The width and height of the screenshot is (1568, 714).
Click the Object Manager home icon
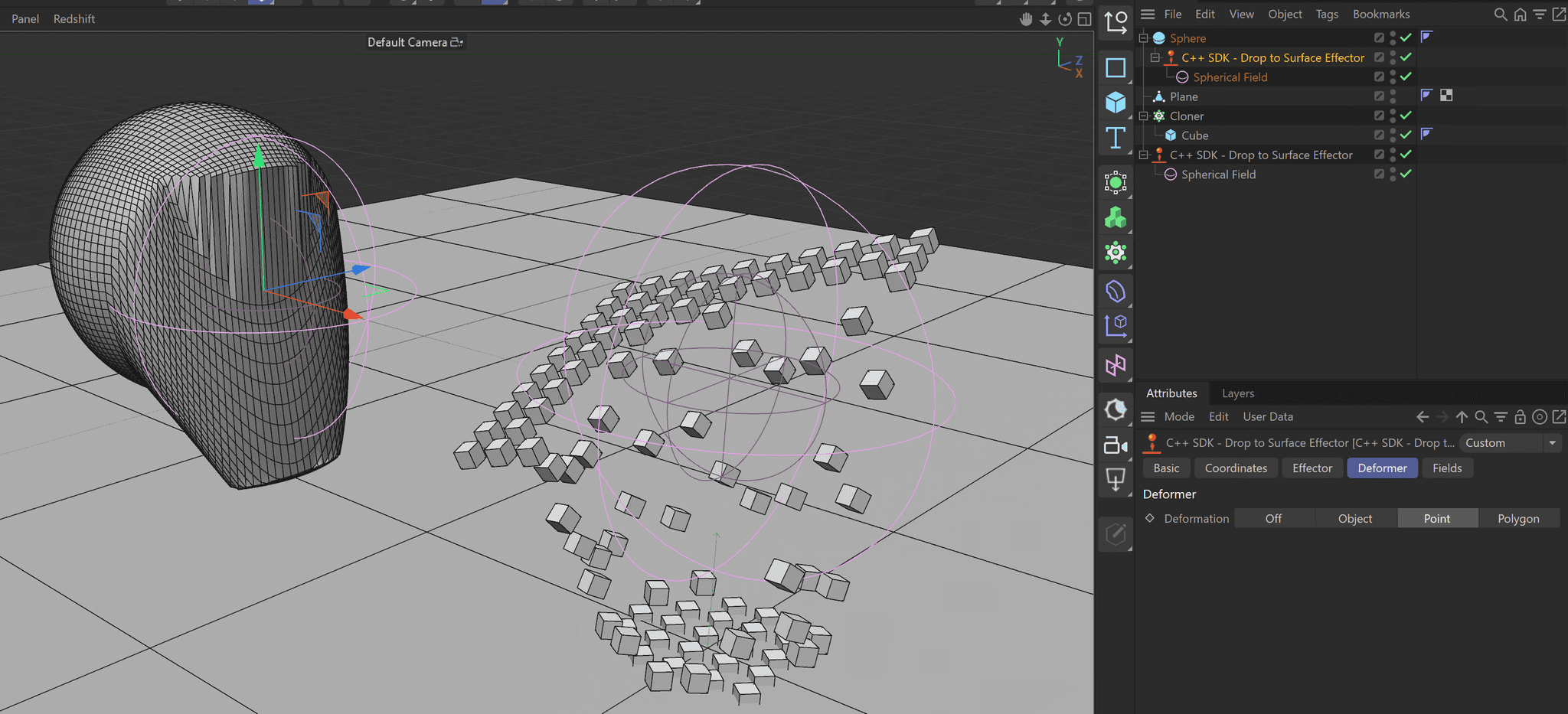pyautogui.click(x=1520, y=15)
